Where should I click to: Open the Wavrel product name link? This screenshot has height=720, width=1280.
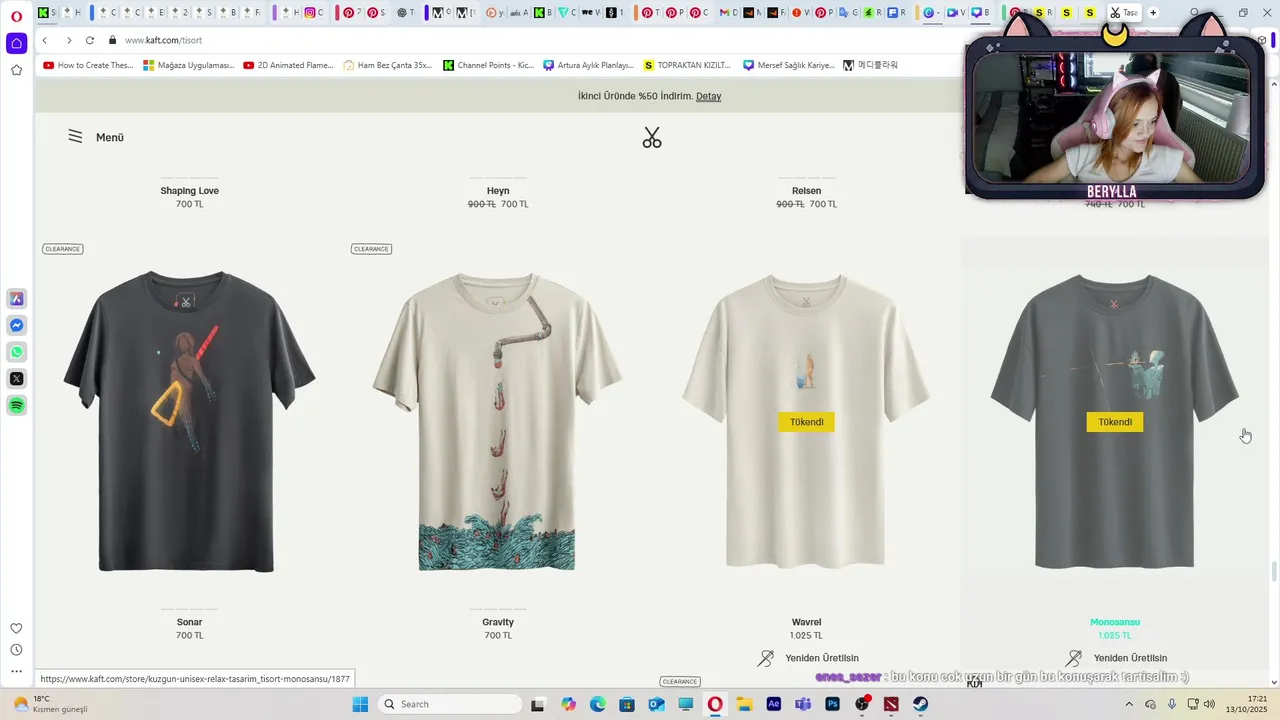(806, 622)
